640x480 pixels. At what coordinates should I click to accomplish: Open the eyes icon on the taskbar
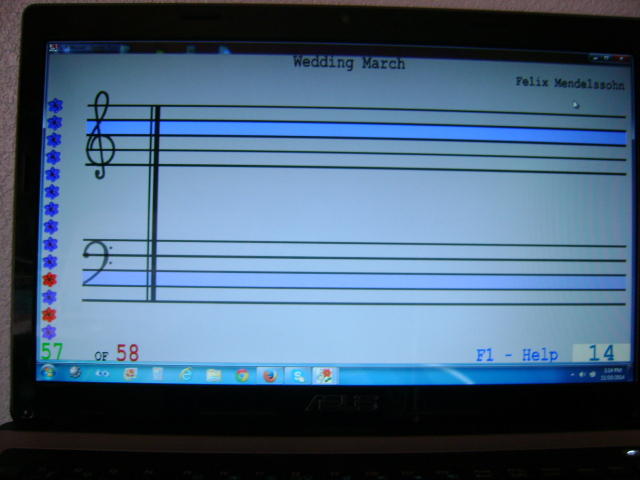102,373
